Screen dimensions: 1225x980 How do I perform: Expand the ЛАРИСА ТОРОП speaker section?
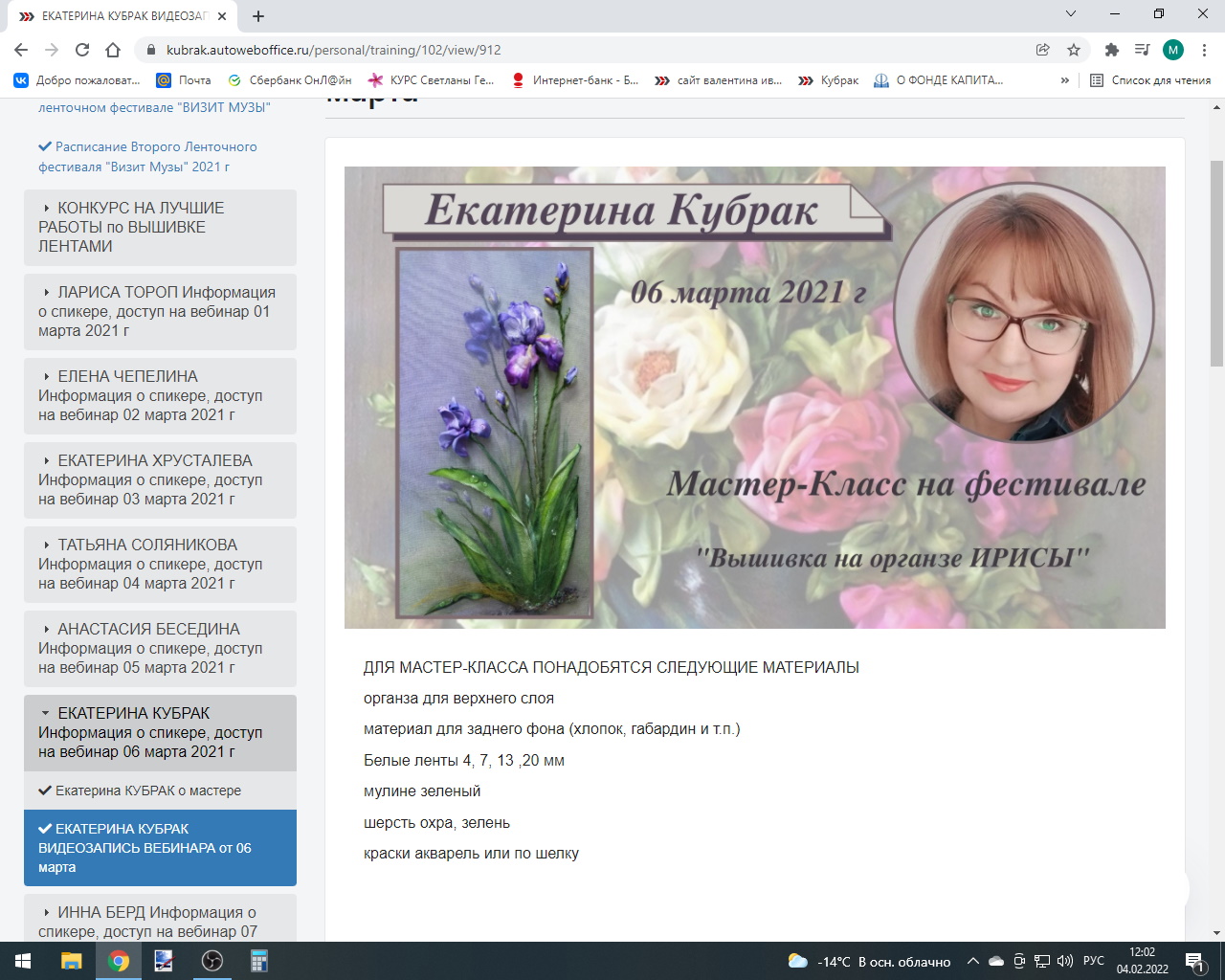[x=160, y=311]
